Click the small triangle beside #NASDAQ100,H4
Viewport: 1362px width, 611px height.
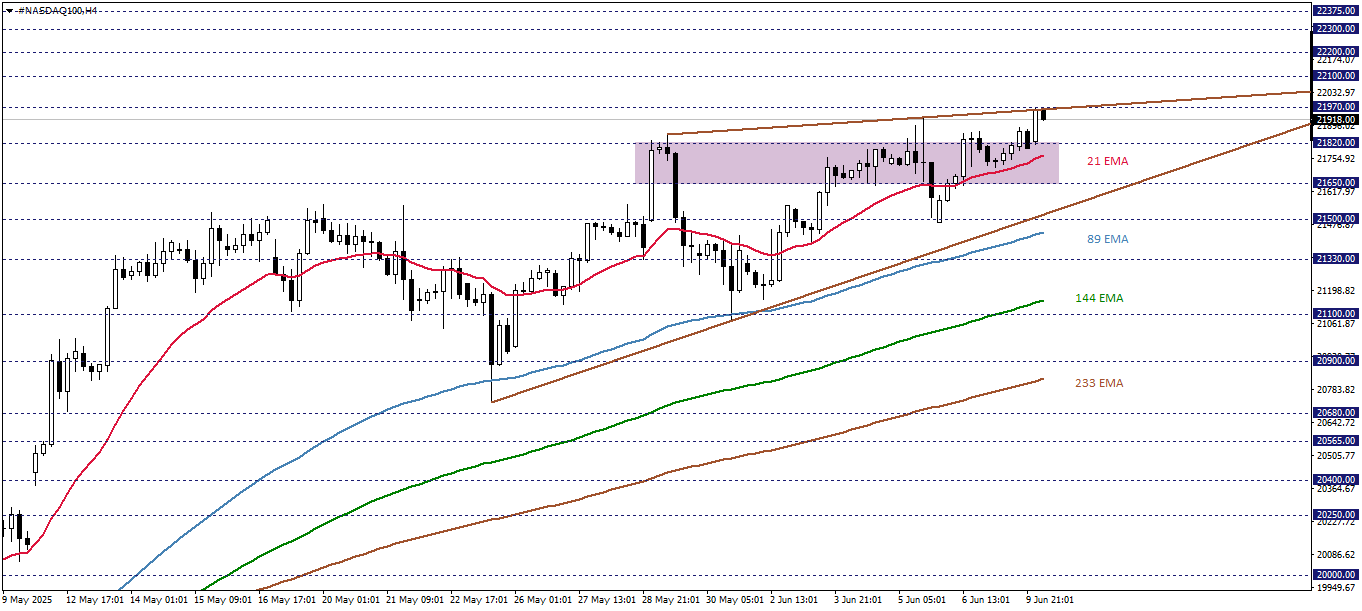click(x=8, y=9)
